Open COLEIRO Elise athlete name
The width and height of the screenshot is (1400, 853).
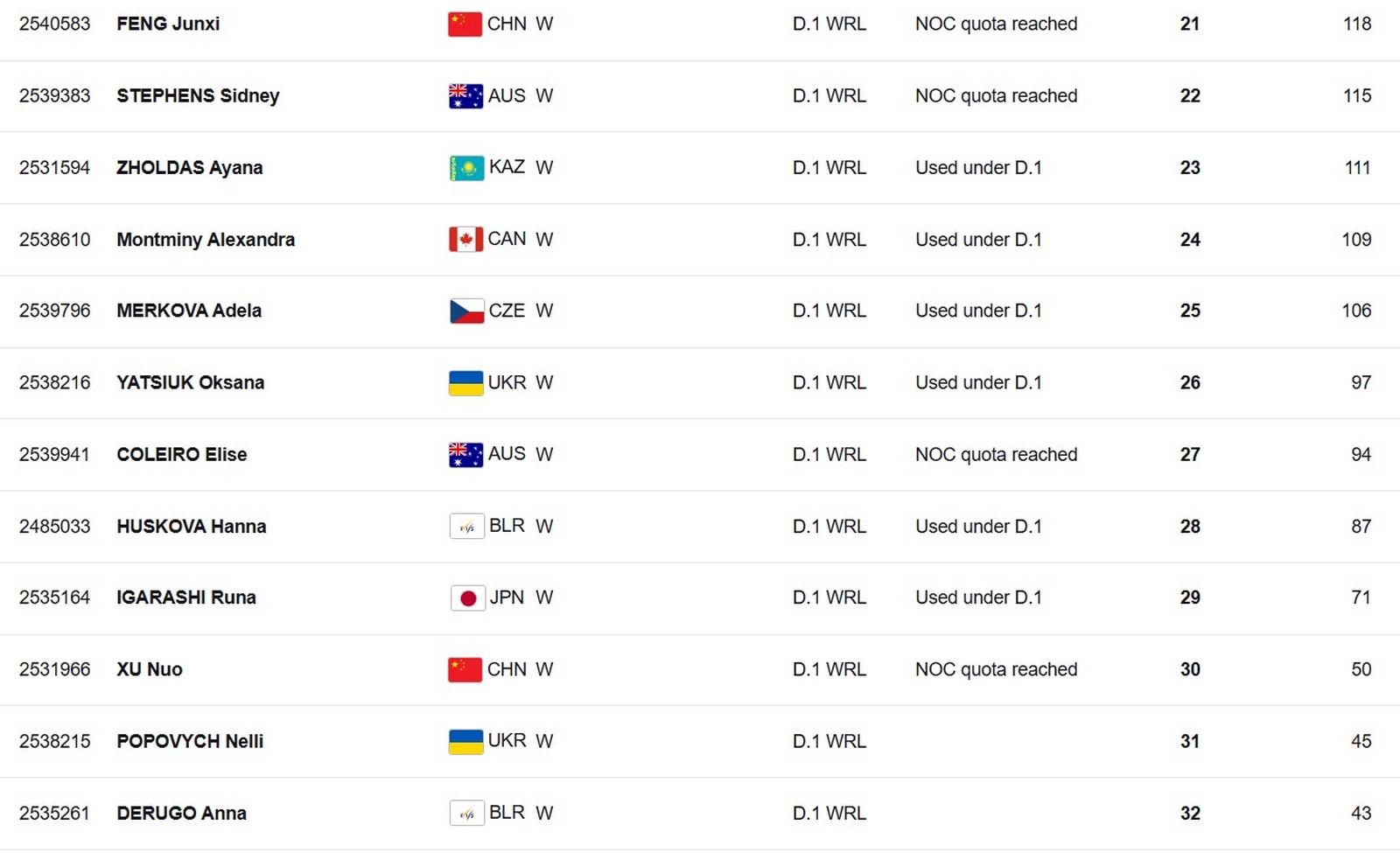tap(182, 454)
